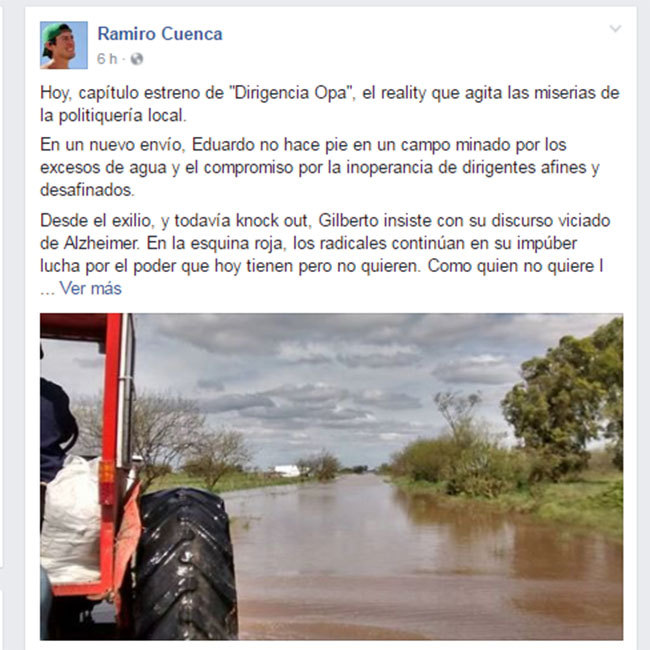Open the flooded road photo
This screenshot has width=650, height=650.
[x=331, y=476]
